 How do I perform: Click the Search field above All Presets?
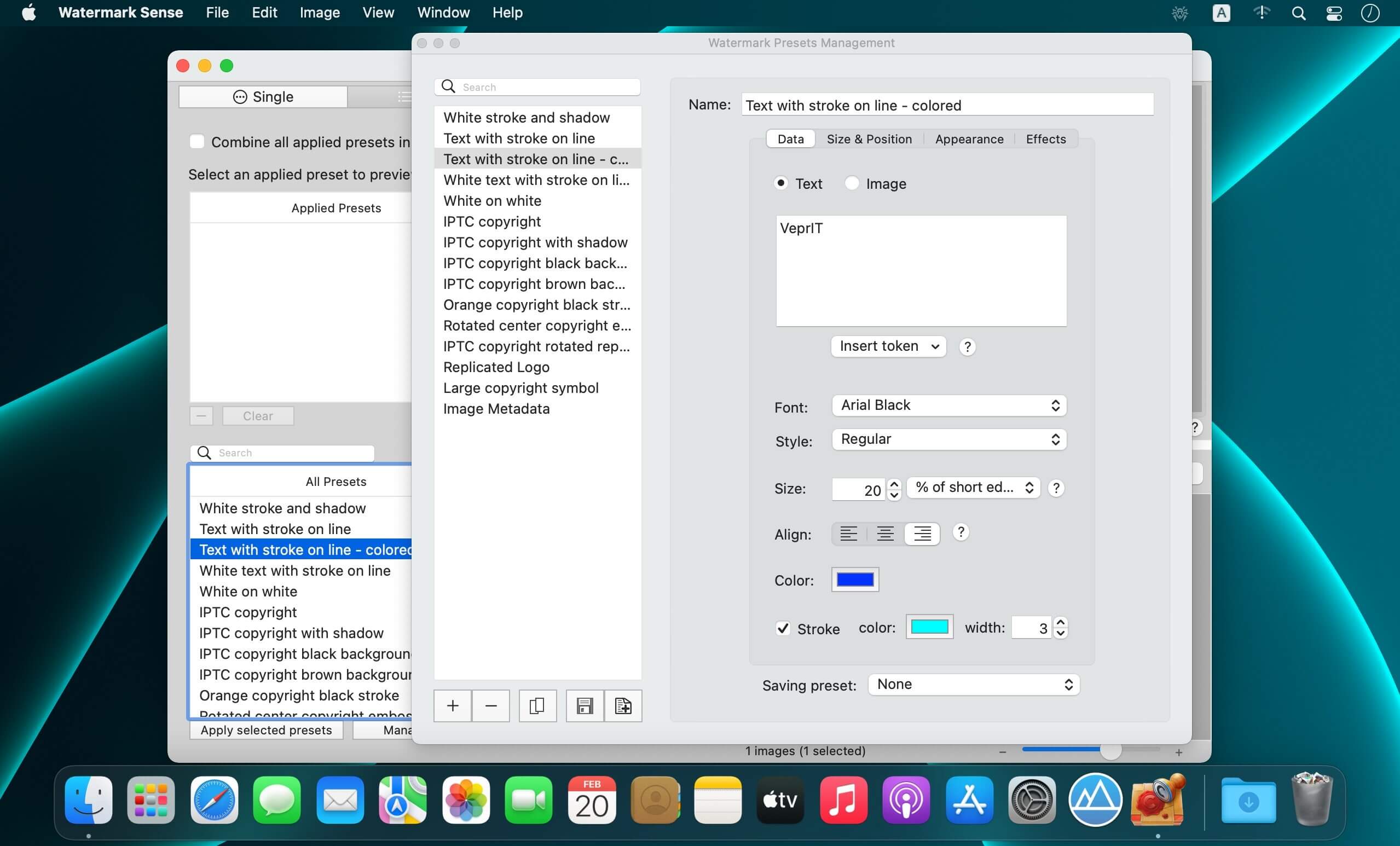tap(282, 453)
